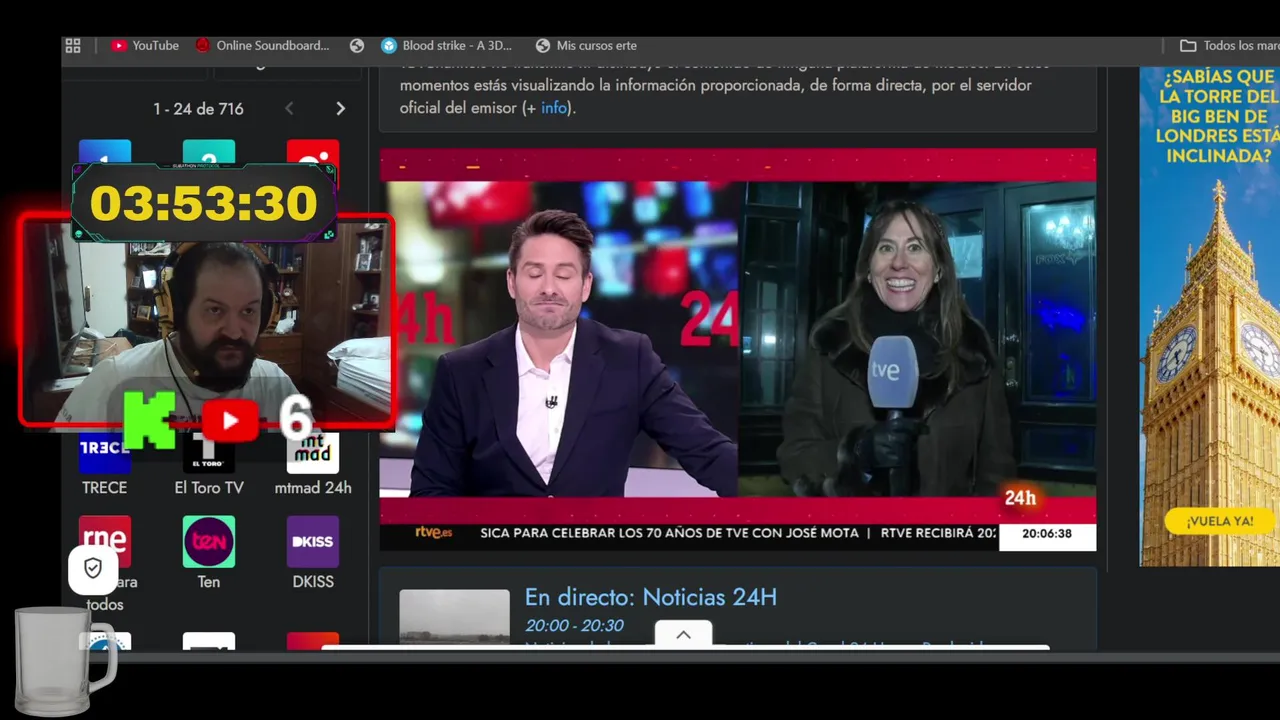The image size is (1280, 720).
Task: Select the mtmad 24h channel icon
Action: 313,453
